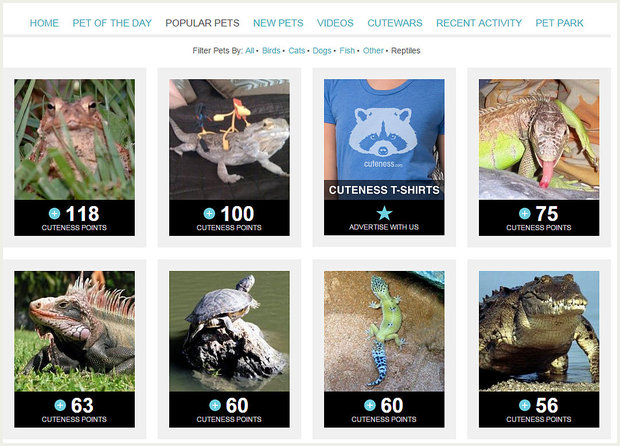Vote plus on the 56-point crocodile
This screenshot has width=620, height=446.
(524, 406)
